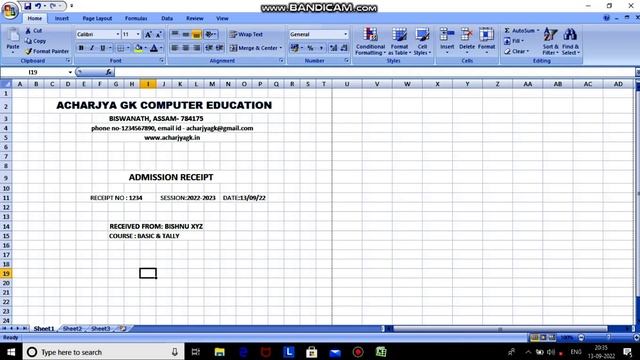640x360 pixels.
Task: Open the text orientation options
Action: coord(211,34)
